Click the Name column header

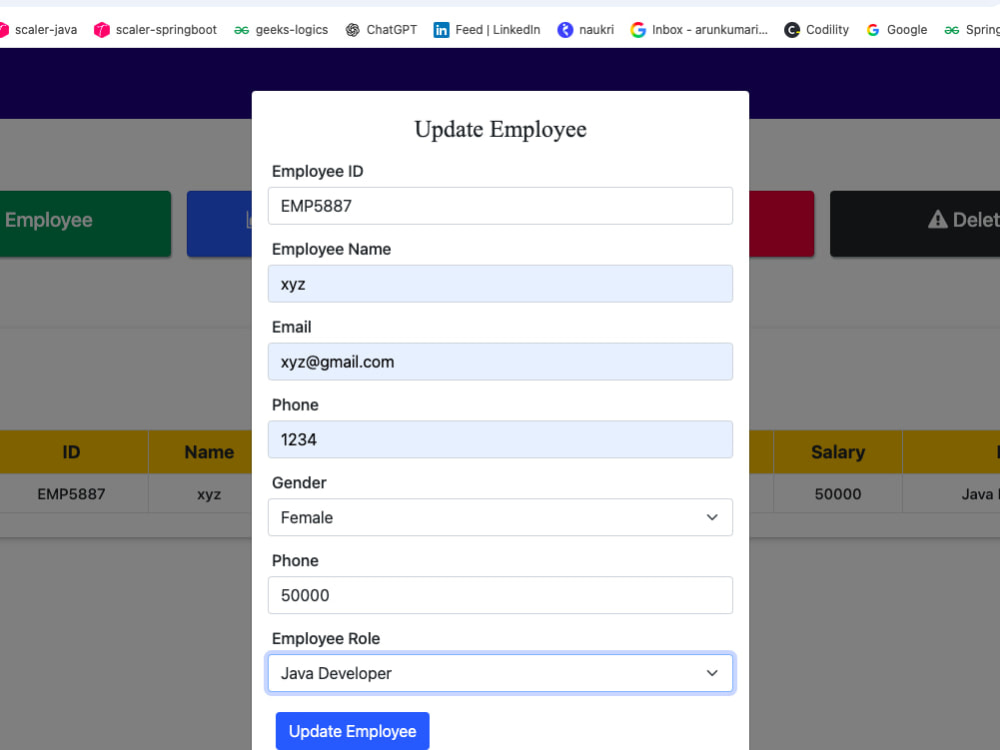click(x=200, y=452)
